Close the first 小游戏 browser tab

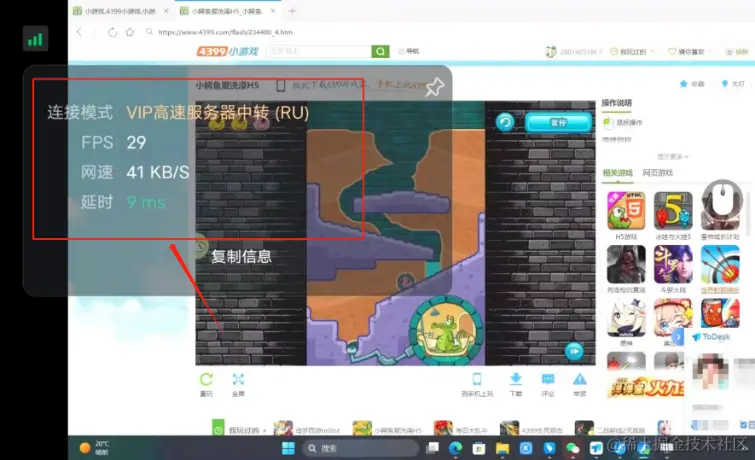(x=166, y=11)
